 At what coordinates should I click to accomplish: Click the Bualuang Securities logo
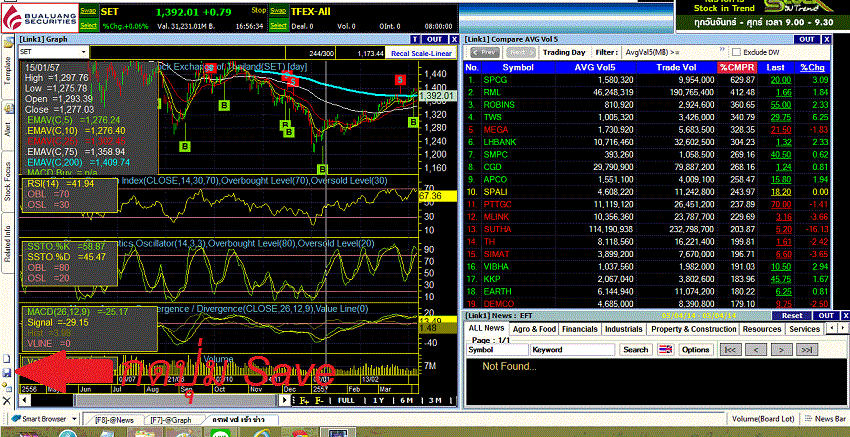39,17
